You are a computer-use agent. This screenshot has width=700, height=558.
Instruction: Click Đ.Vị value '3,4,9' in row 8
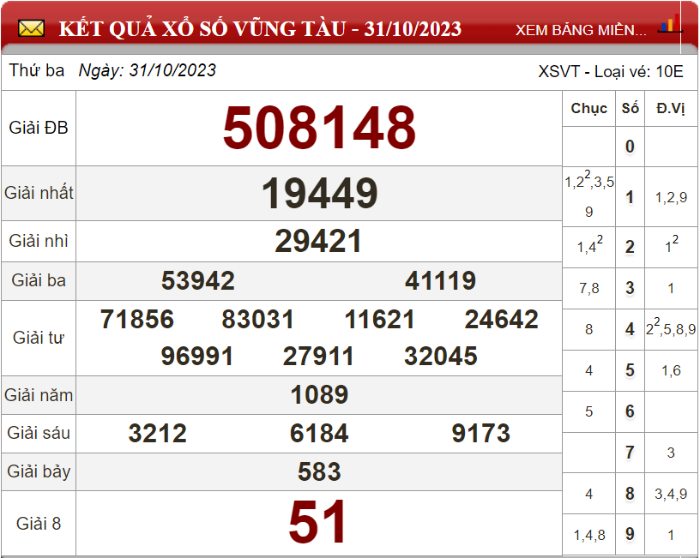click(671, 494)
